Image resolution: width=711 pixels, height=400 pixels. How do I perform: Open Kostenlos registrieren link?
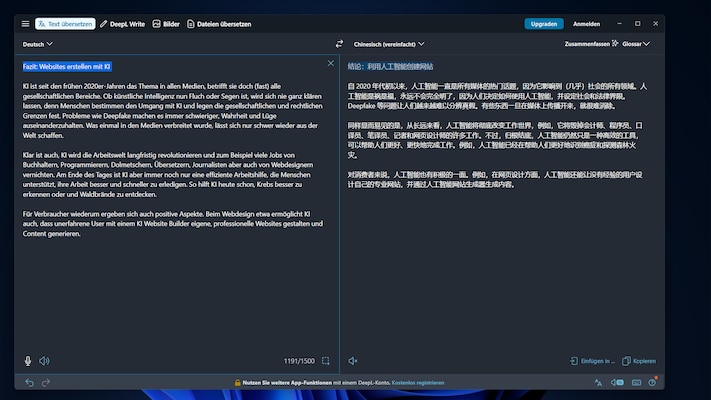(x=418, y=383)
